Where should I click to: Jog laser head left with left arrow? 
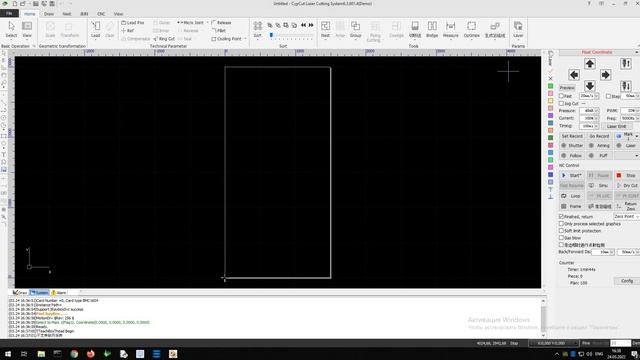click(x=574, y=75)
